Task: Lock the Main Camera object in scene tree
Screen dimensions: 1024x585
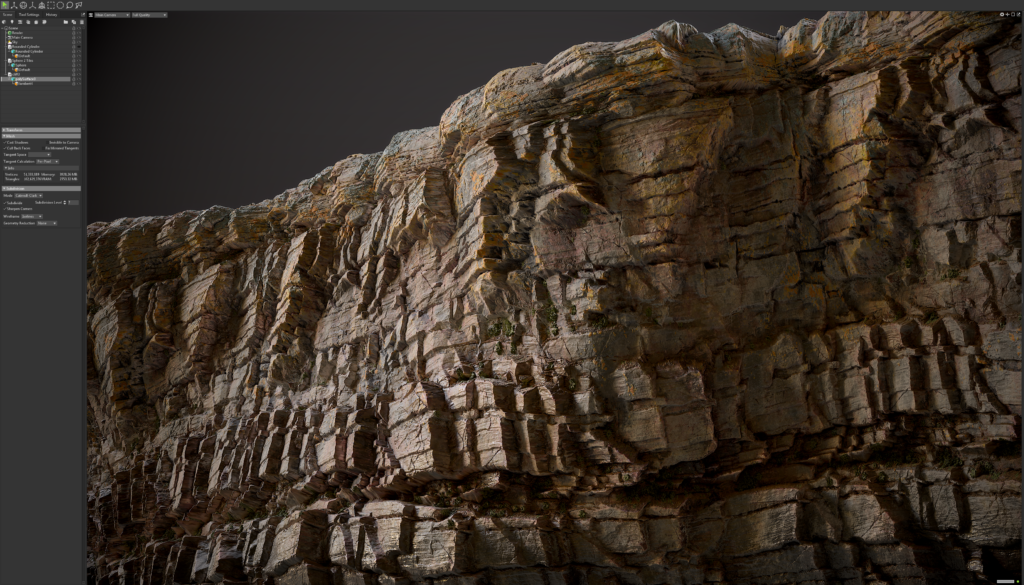Action: point(74,37)
